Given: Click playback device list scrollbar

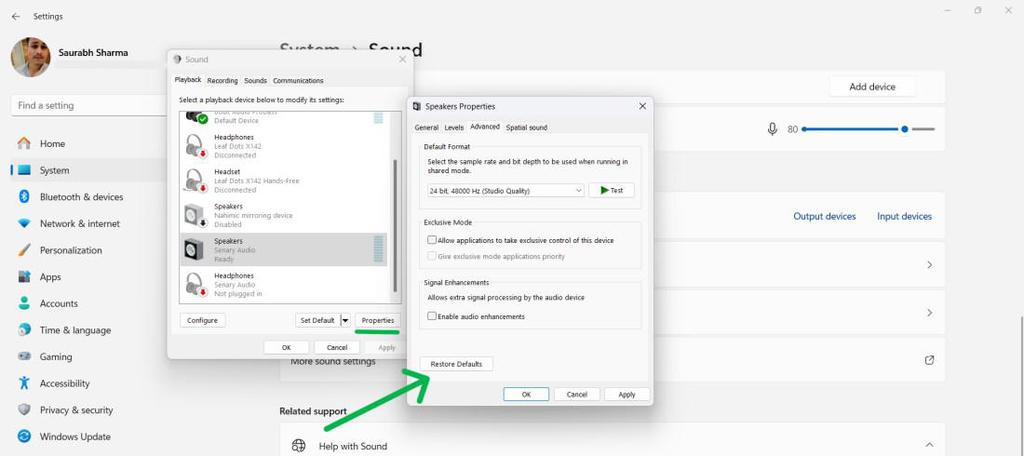Looking at the screenshot, I should pos(394,225).
